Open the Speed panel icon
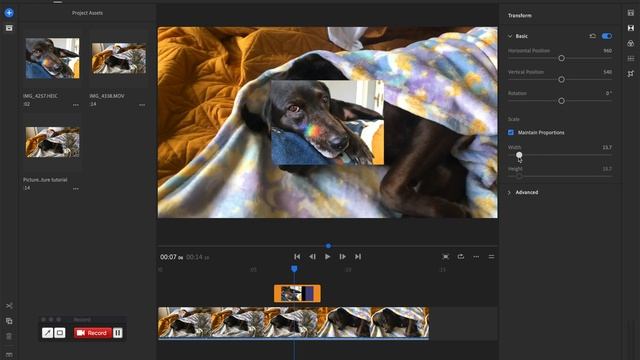 click(631, 58)
